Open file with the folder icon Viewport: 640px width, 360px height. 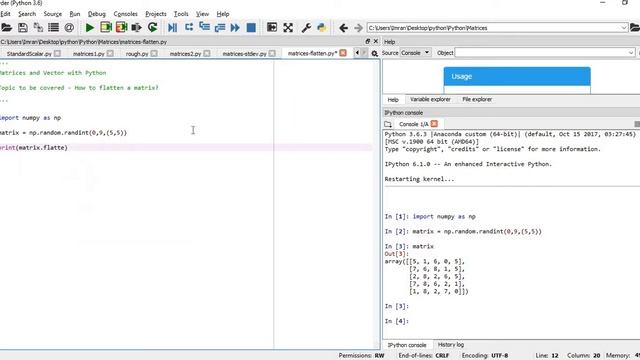coord(7,27)
